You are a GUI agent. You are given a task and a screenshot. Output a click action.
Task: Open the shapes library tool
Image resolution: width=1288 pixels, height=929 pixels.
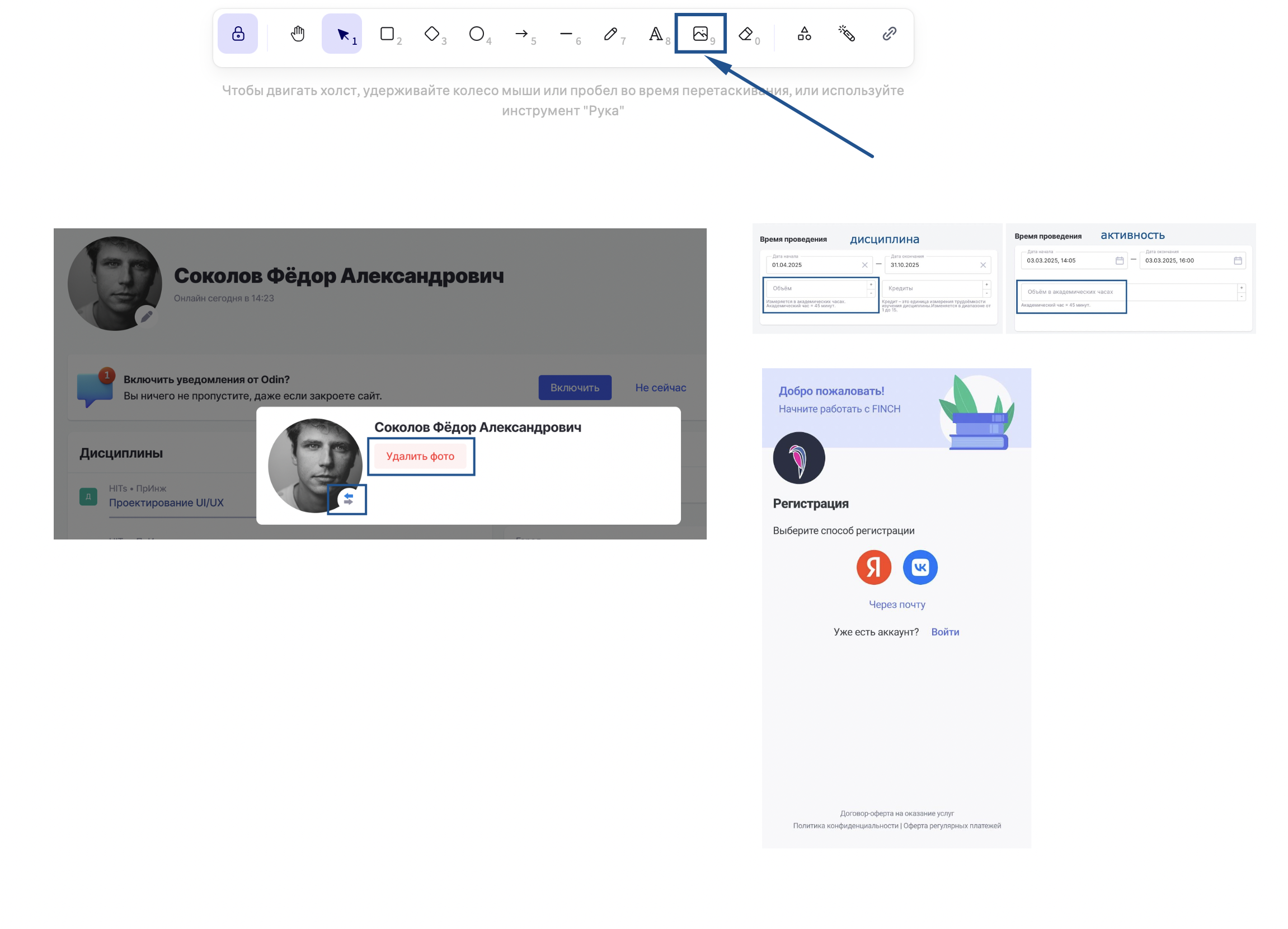point(804,34)
